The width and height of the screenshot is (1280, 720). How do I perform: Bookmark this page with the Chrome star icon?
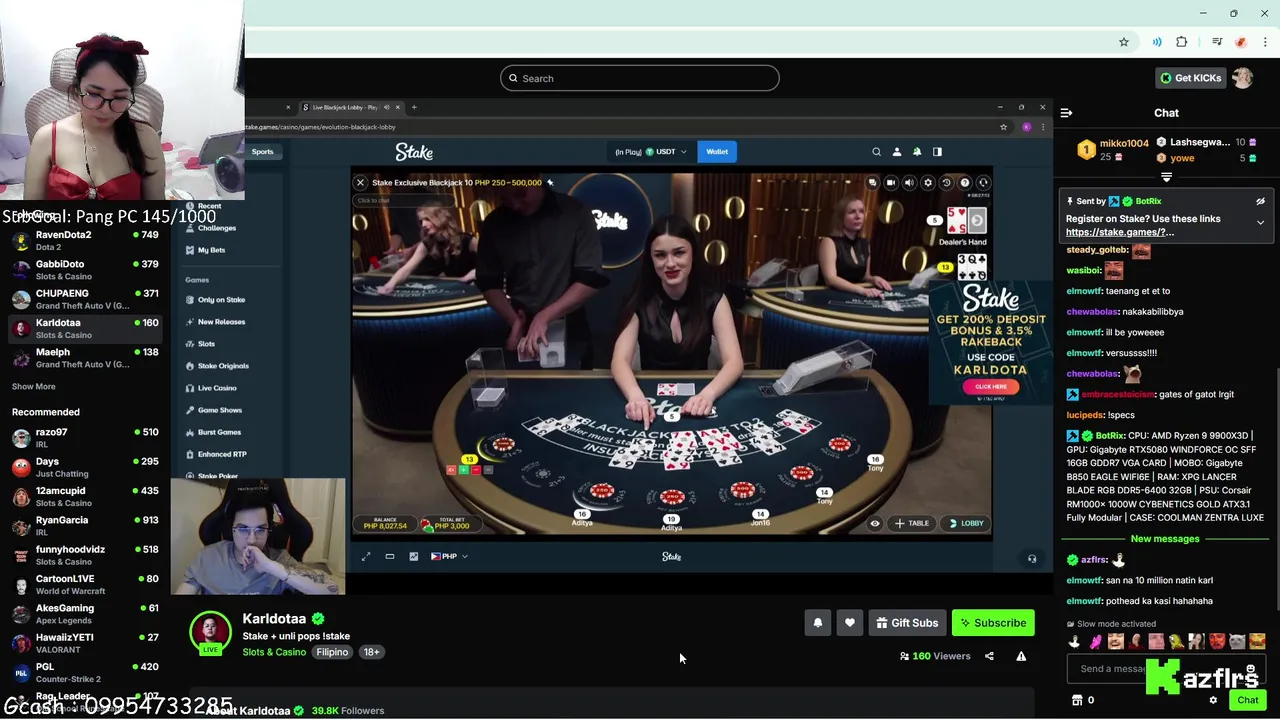coord(1124,42)
